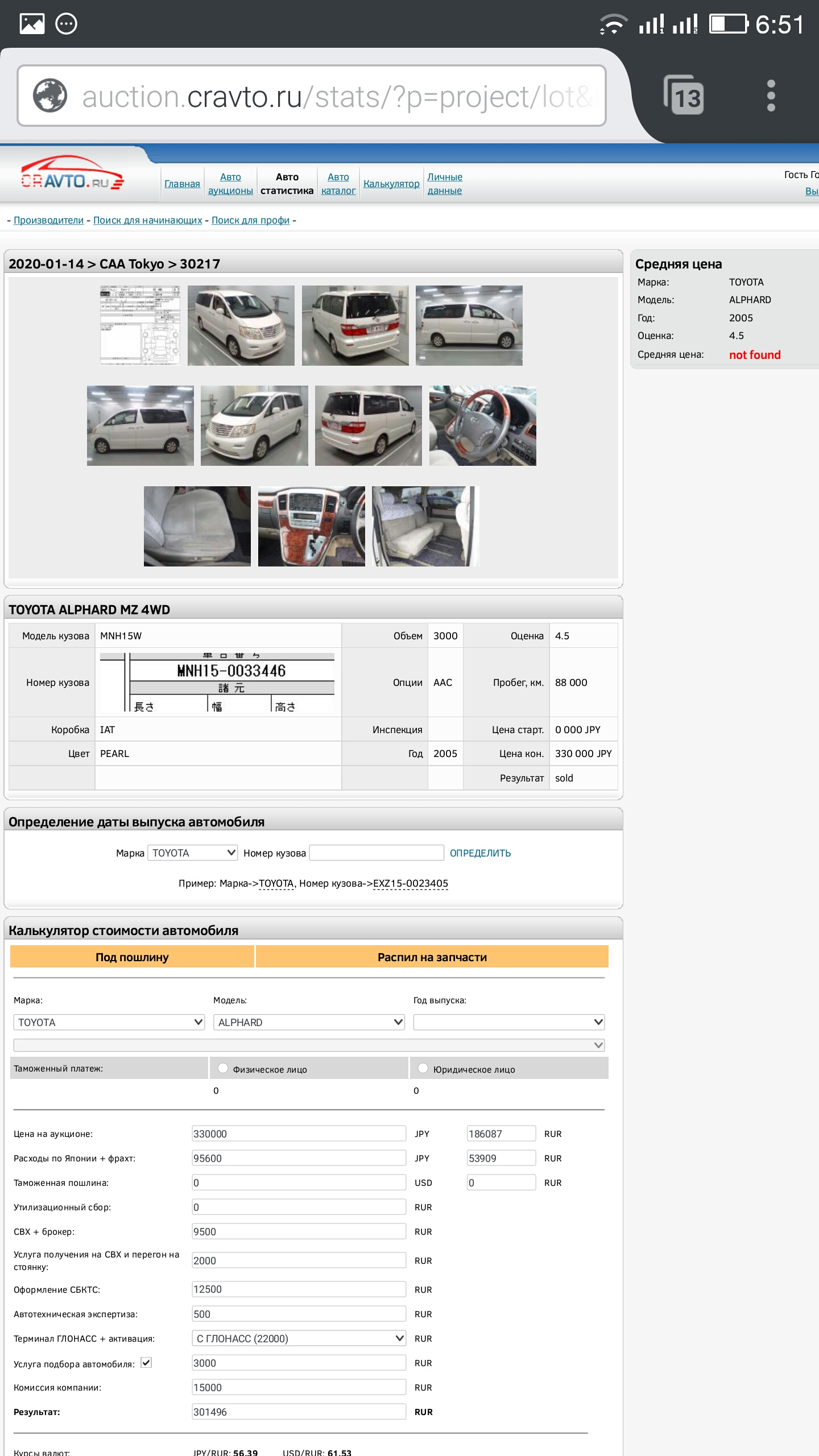819x1456 pixels.
Task: Select the Юридическое лицо radio button
Action: pos(423,1068)
